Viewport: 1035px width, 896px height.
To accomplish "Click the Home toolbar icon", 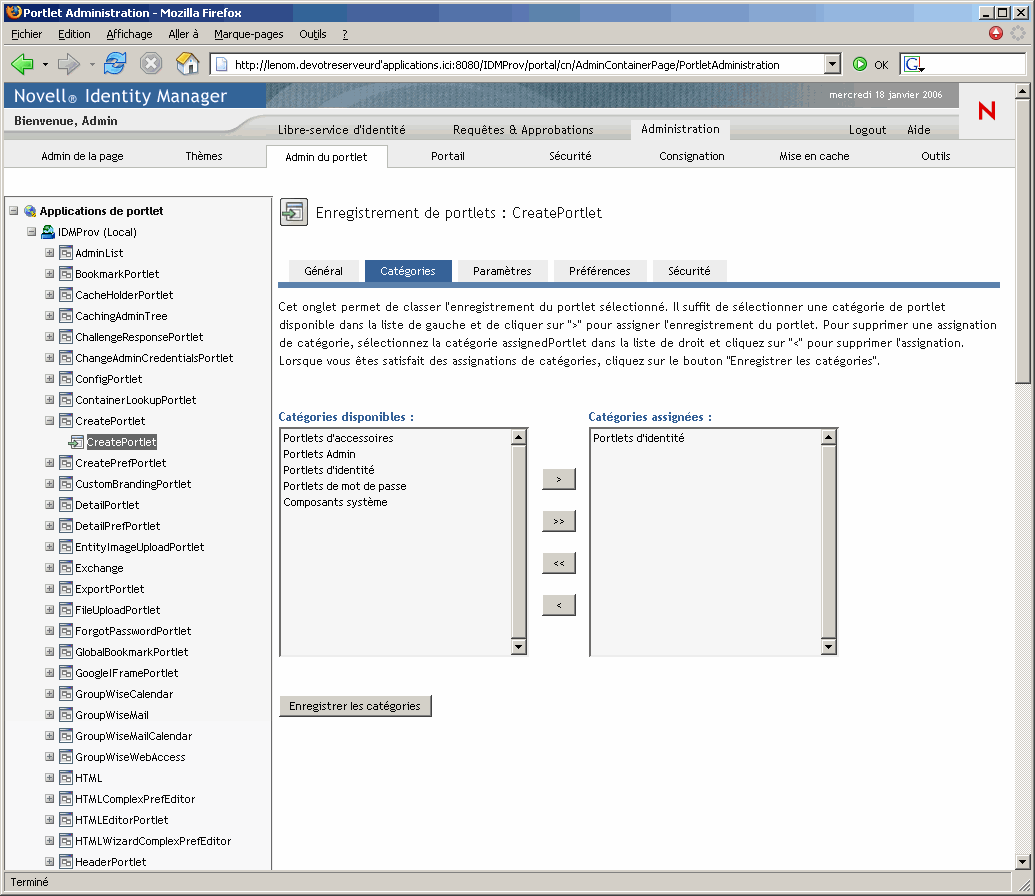I will click(188, 64).
